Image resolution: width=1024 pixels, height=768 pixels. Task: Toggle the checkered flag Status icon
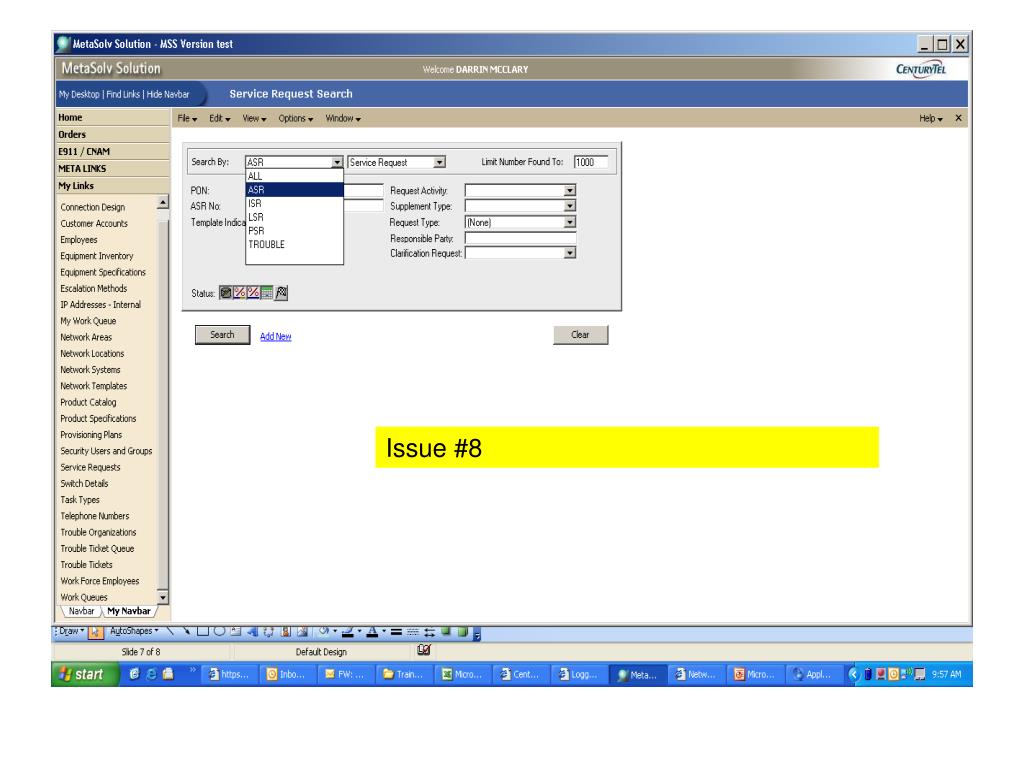click(281, 293)
